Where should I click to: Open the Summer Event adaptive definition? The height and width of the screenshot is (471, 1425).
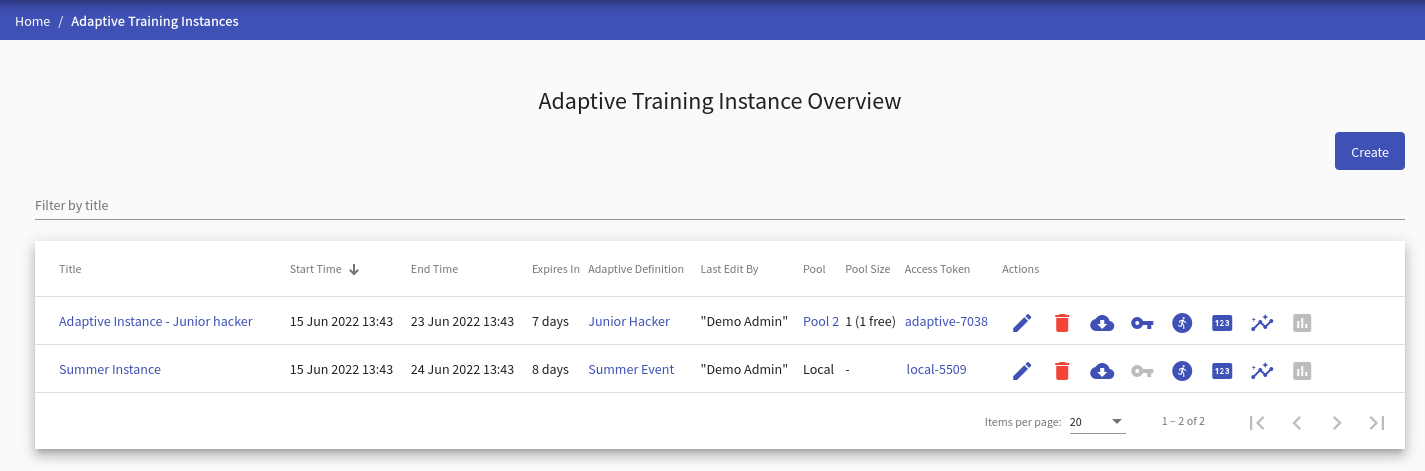pos(631,370)
